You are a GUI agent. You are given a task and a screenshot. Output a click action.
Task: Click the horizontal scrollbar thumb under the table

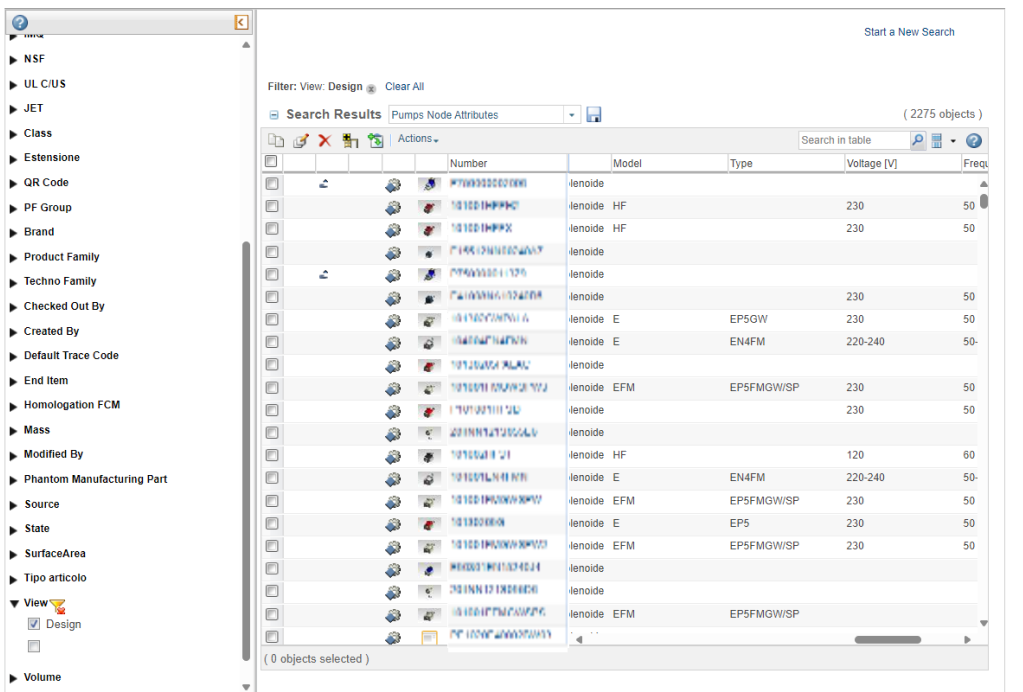pos(887,639)
